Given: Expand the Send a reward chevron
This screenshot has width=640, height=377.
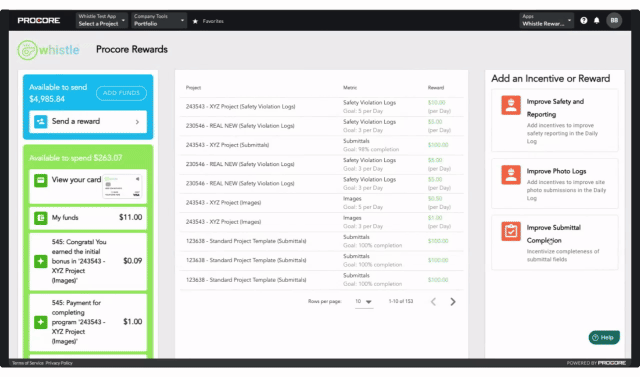Looking at the screenshot, I should [137, 122].
